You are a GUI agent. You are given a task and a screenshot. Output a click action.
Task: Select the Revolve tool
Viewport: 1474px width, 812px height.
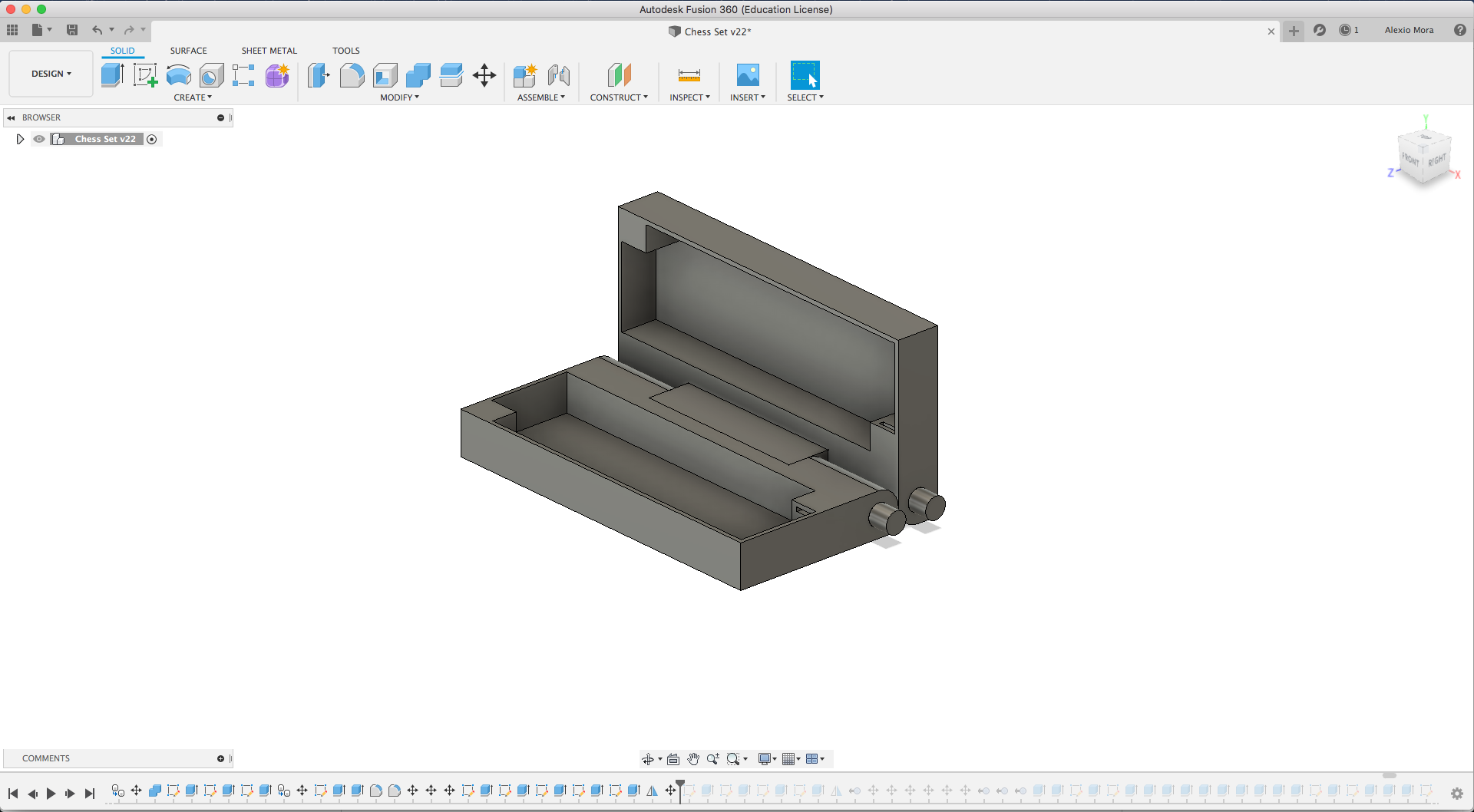pyautogui.click(x=179, y=75)
